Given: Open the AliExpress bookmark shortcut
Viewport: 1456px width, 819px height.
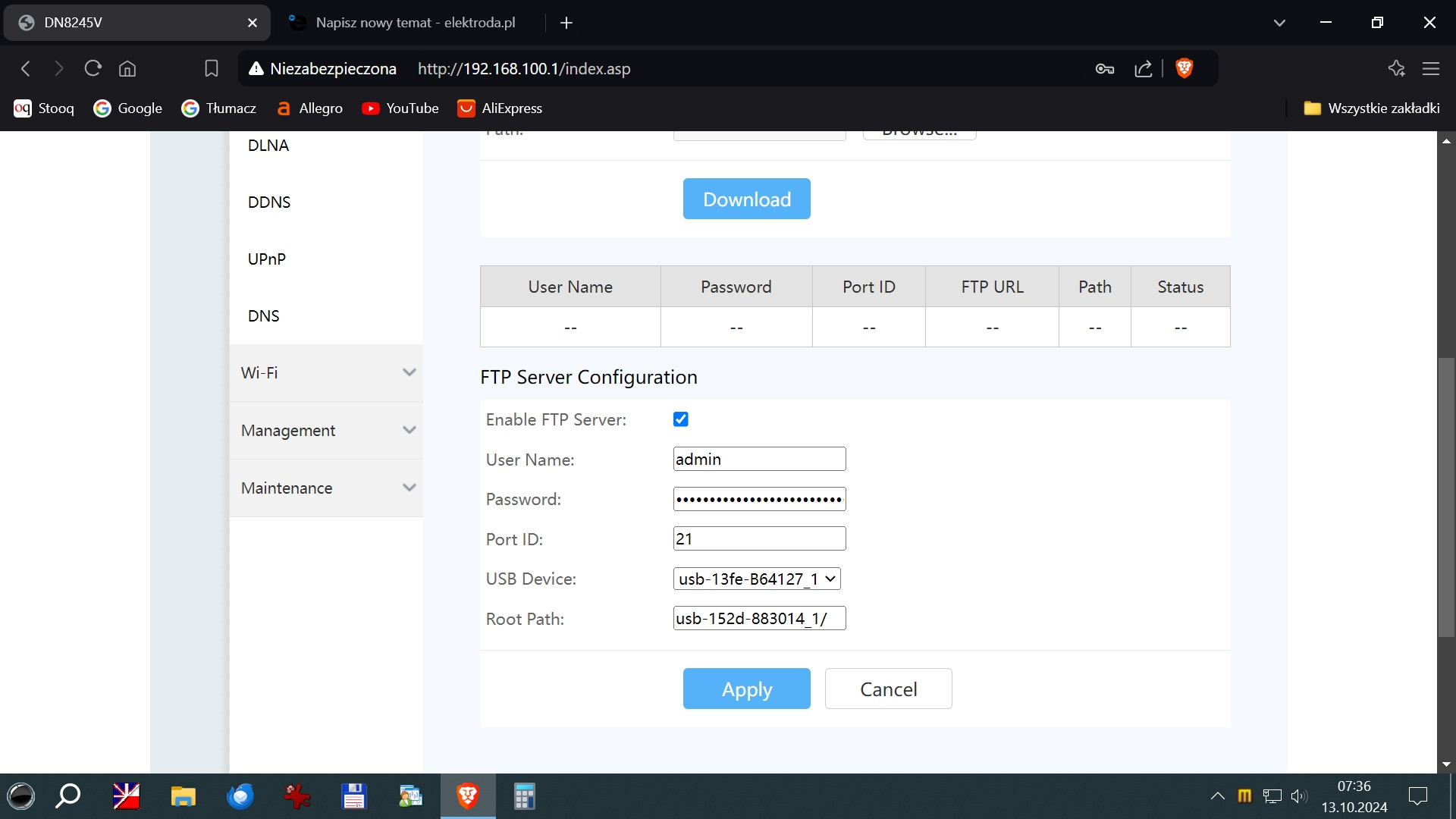Looking at the screenshot, I should pos(500,108).
